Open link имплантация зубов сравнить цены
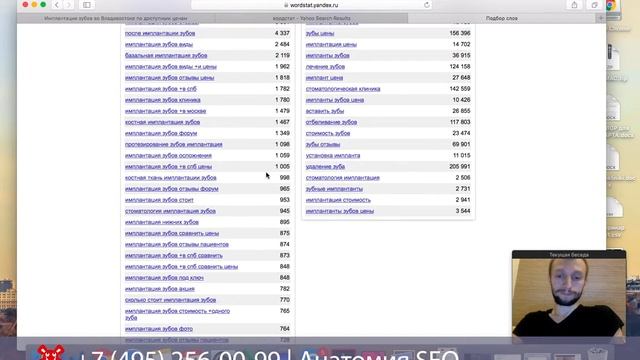640x360 pixels. pos(172,233)
